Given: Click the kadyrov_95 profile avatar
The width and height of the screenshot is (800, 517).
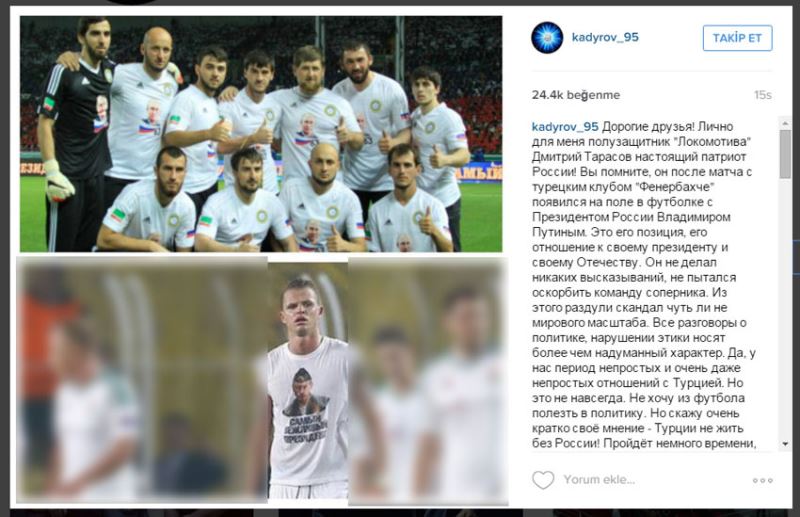Looking at the screenshot, I should 547,38.
